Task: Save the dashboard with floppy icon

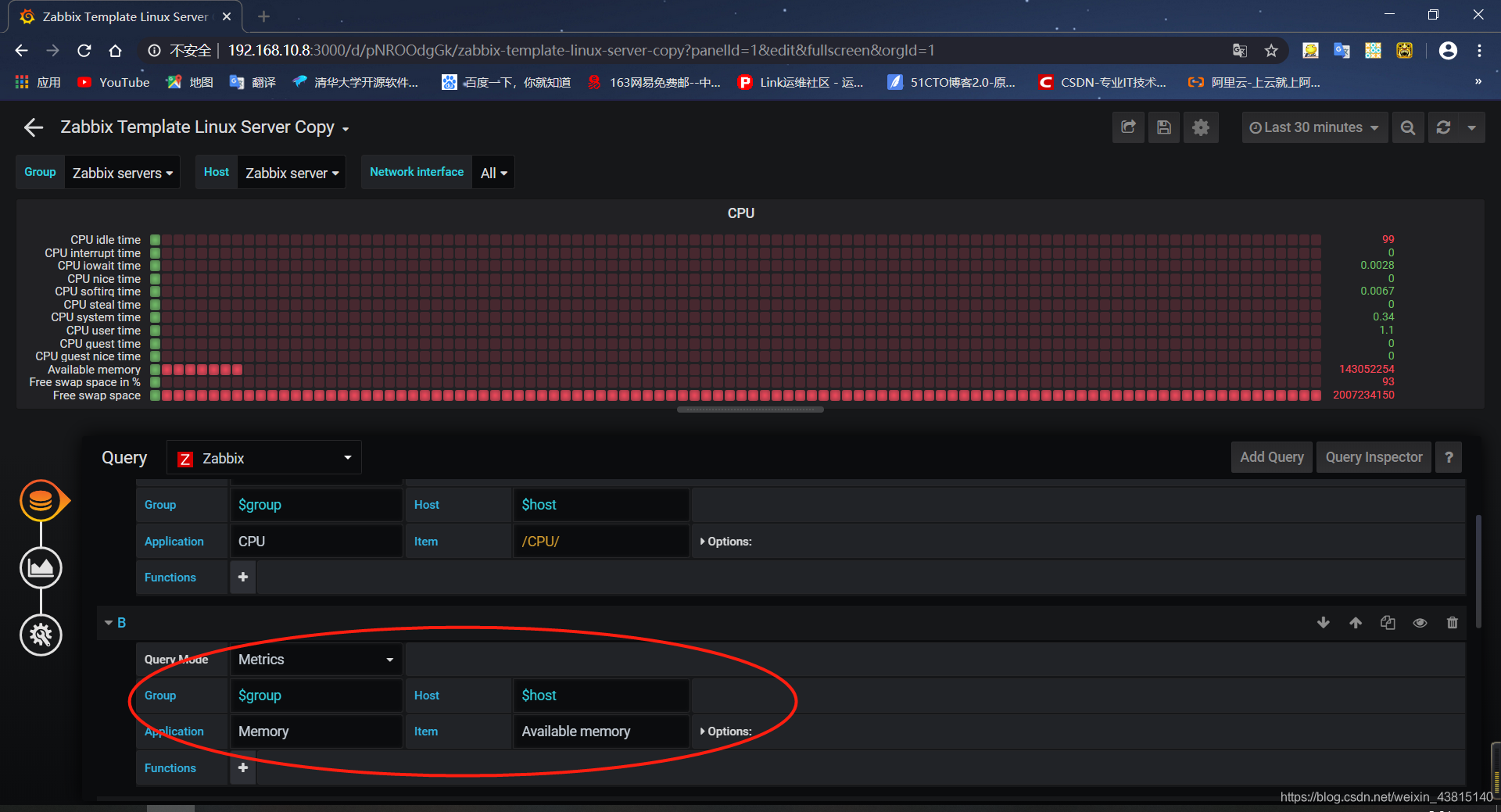Action: pyautogui.click(x=1164, y=127)
